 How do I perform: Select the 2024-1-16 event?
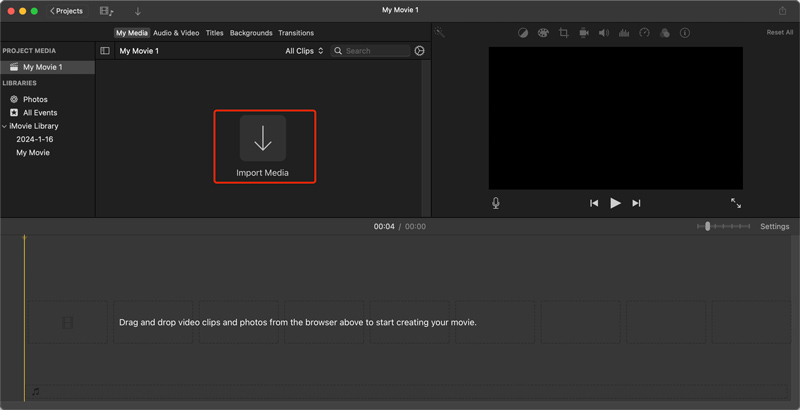coord(35,139)
